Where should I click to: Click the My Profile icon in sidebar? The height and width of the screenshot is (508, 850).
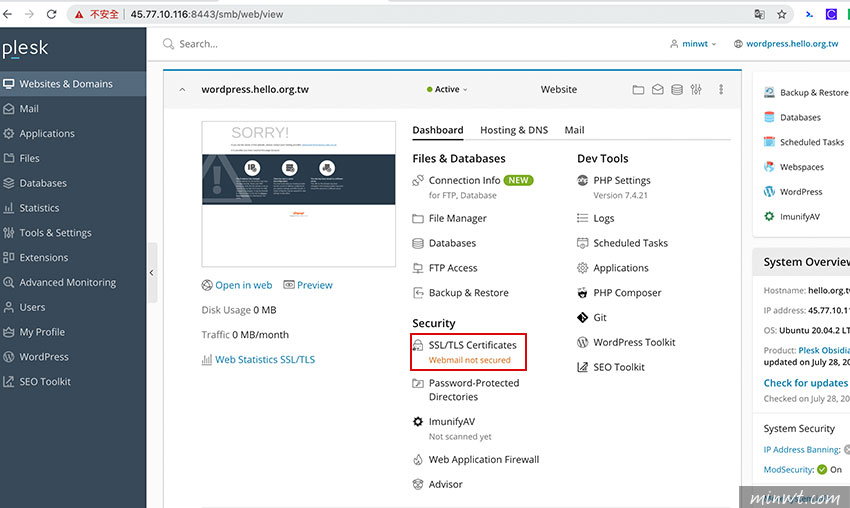point(9,332)
